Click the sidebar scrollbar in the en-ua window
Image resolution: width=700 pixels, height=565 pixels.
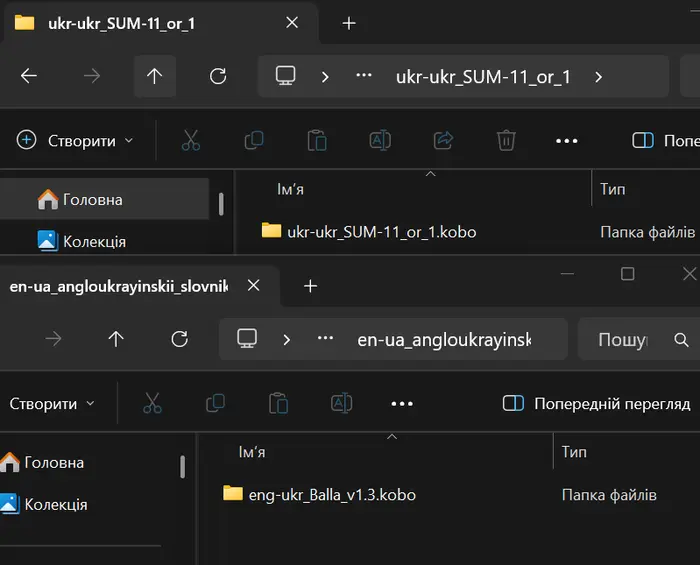(x=183, y=467)
